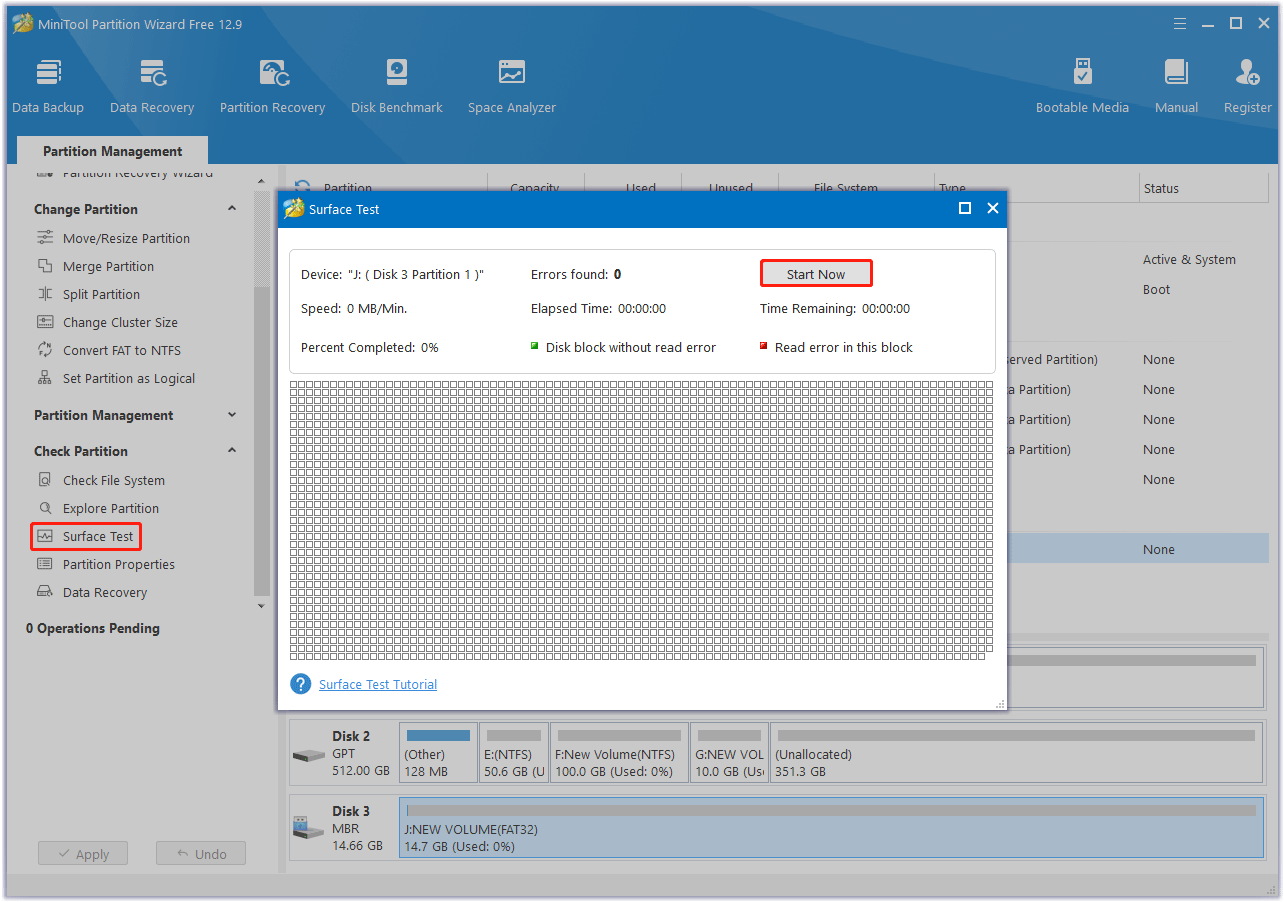The height and width of the screenshot is (902, 1284).
Task: Click the 'Boot' status cell
Action: click(1156, 289)
